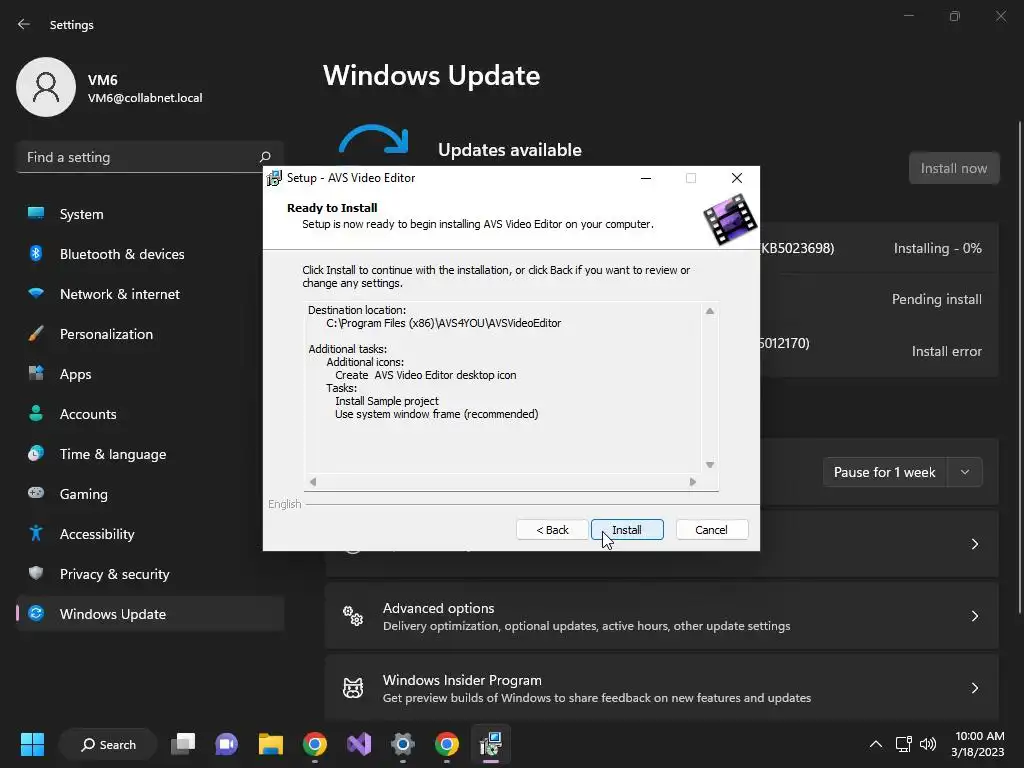The height and width of the screenshot is (768, 1024).
Task: Open Task View from the taskbar
Action: tap(183, 744)
